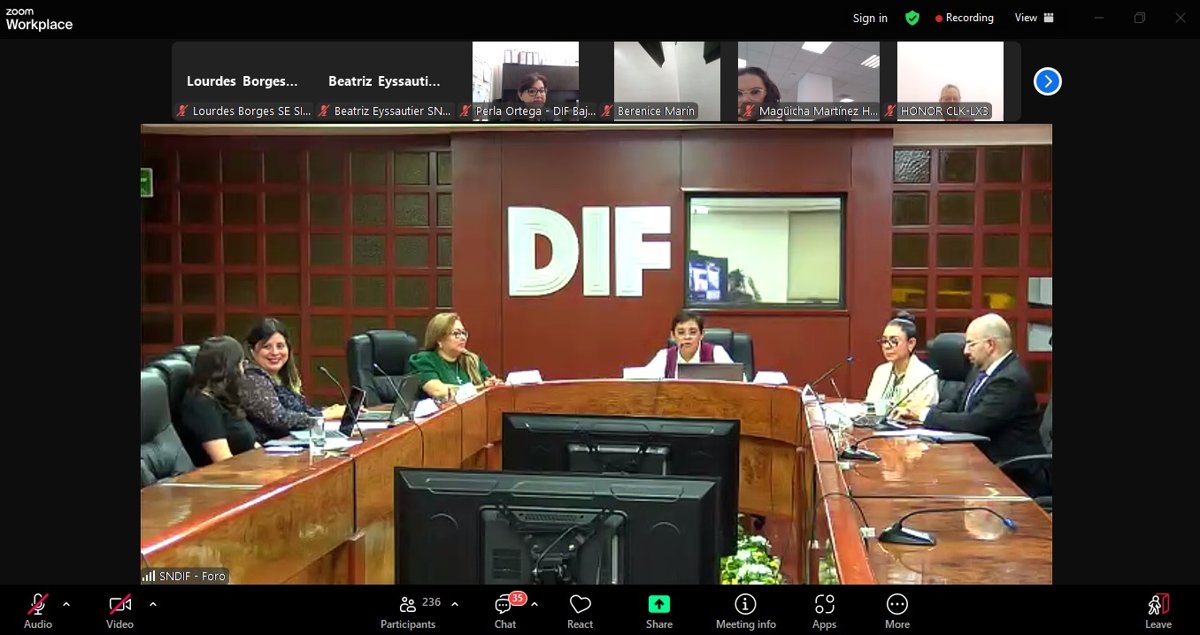Open Meeting info
1200x635 pixels.
point(745,610)
